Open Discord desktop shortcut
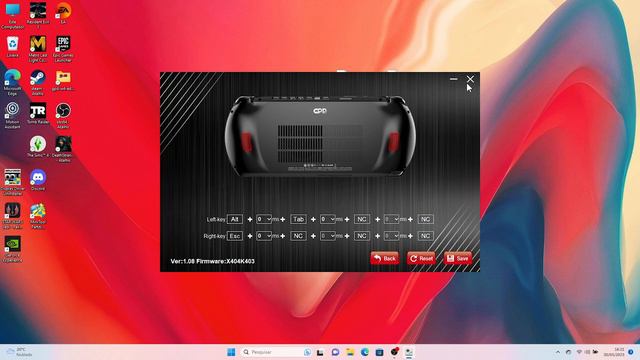The width and height of the screenshot is (640, 360). coord(38,180)
